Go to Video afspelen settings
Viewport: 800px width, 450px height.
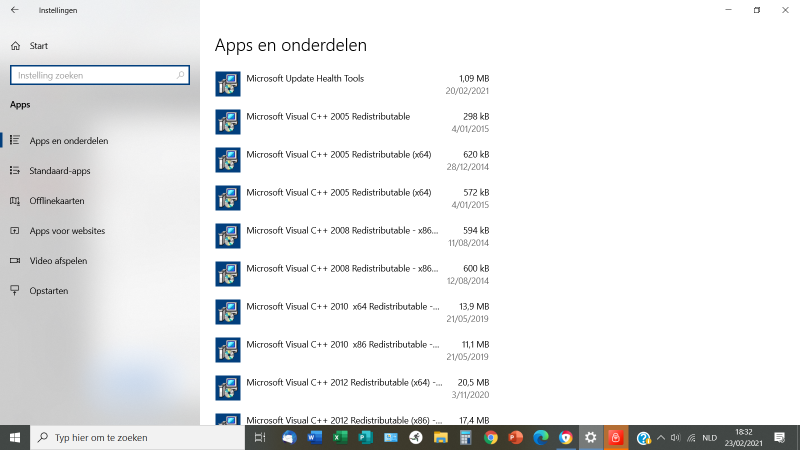[58, 261]
